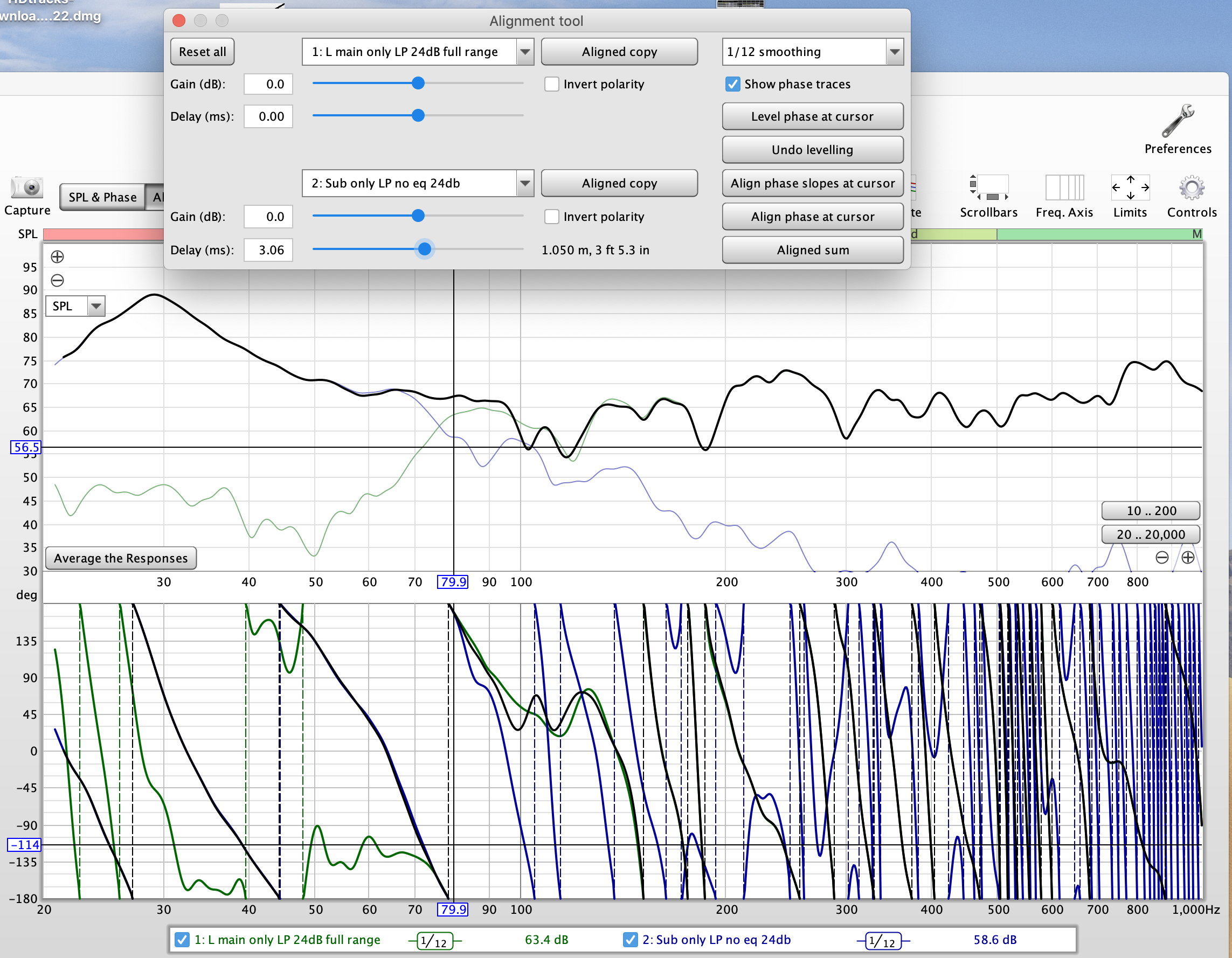This screenshot has width=1232, height=958.
Task: Click the Capture camera icon
Action: pos(26,189)
